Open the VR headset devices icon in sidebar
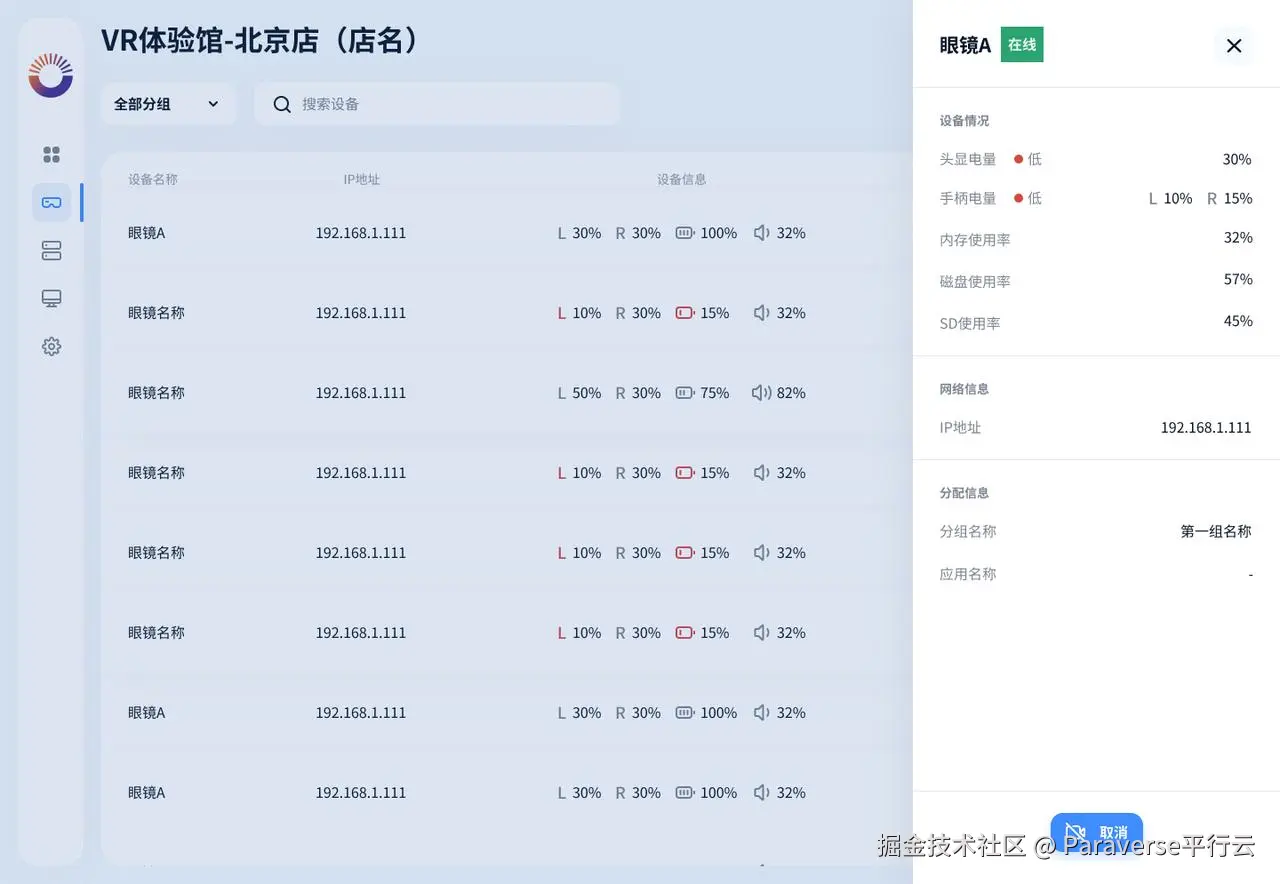The image size is (1280, 884). click(x=51, y=202)
